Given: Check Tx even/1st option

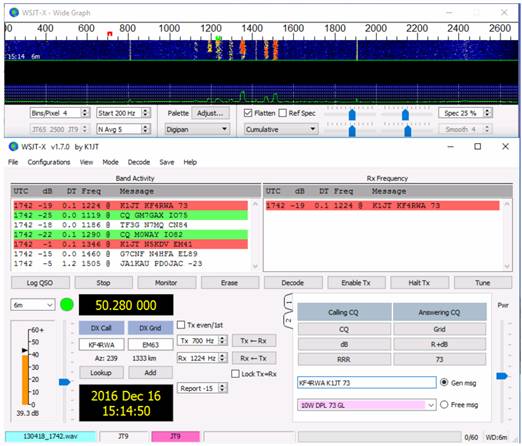Looking at the screenshot, I should [181, 325].
